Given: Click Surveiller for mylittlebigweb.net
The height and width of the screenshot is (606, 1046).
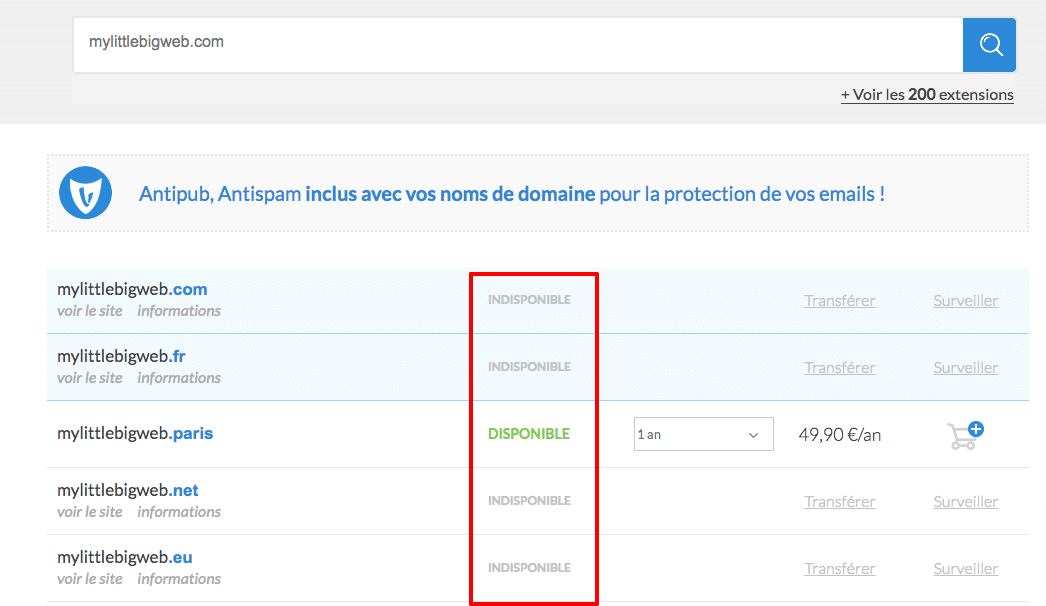Looking at the screenshot, I should pos(965,501).
